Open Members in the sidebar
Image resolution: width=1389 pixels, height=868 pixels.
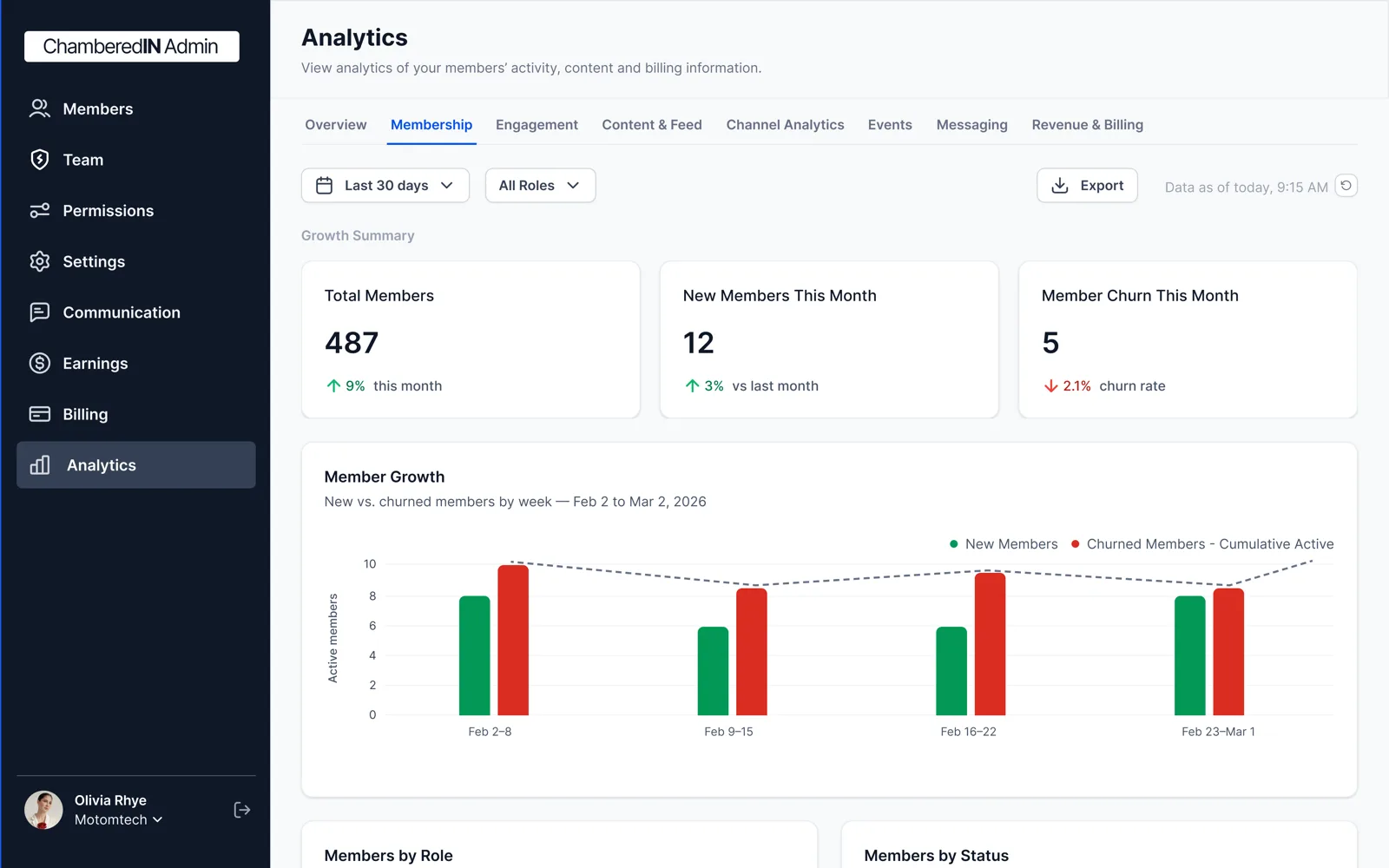(x=136, y=108)
